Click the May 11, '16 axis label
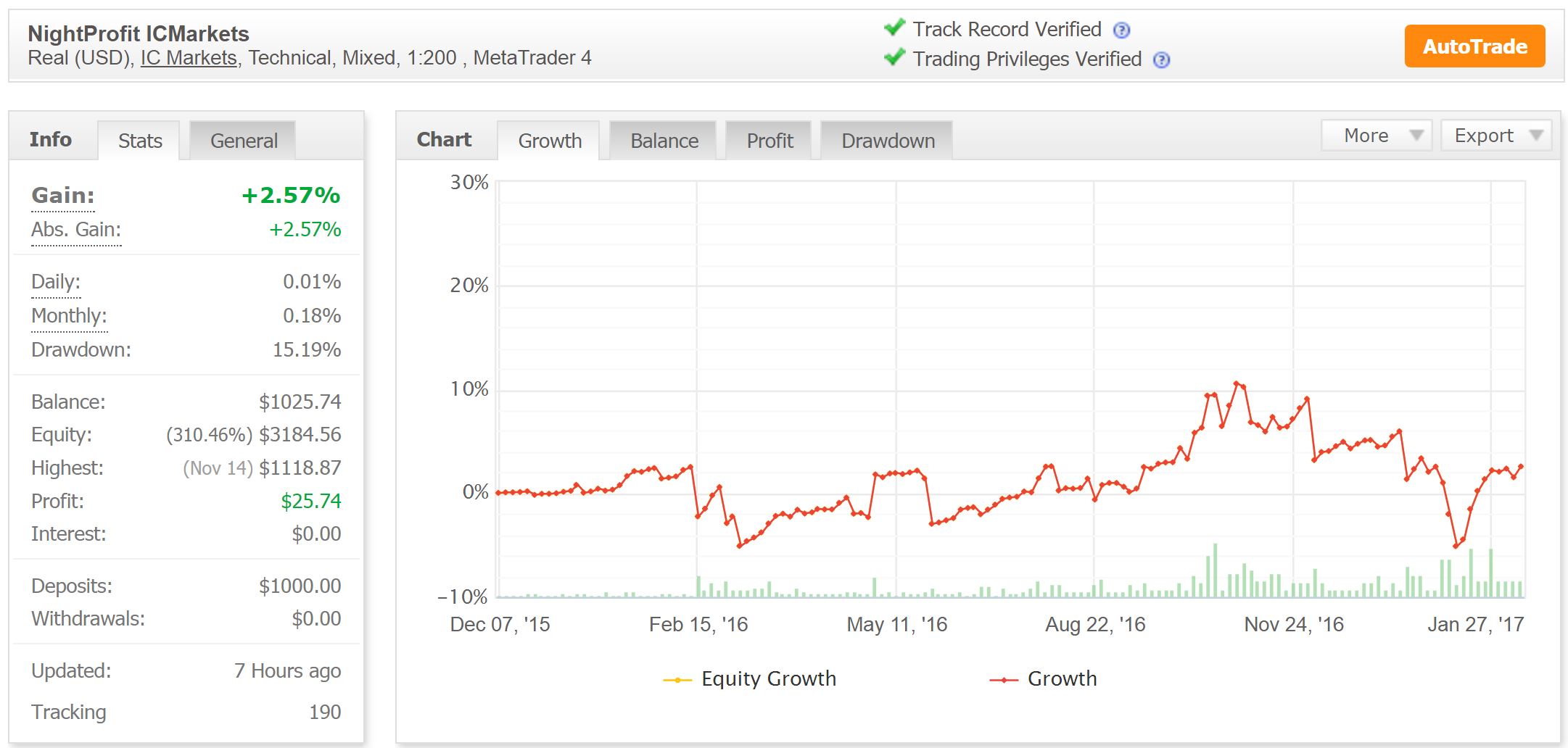 (x=897, y=625)
